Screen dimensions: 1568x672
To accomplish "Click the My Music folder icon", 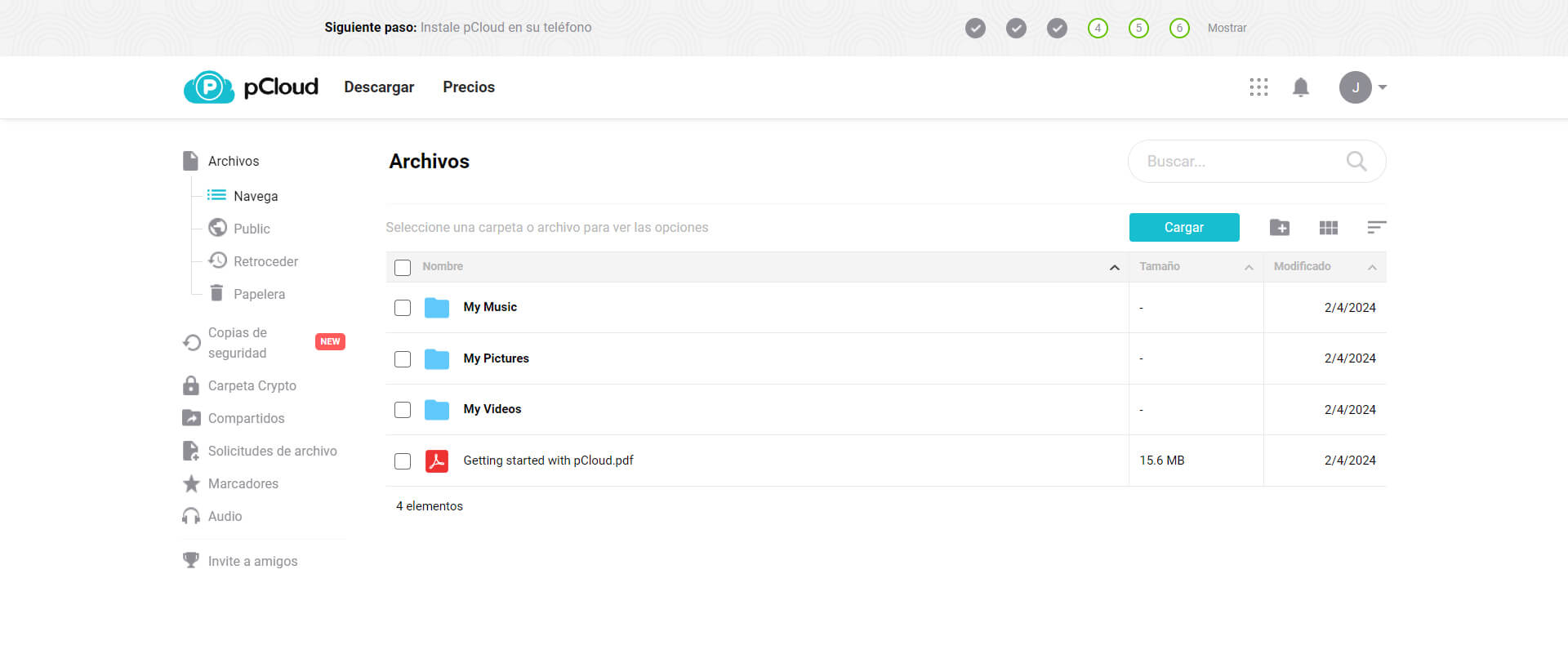I will pyautogui.click(x=437, y=308).
